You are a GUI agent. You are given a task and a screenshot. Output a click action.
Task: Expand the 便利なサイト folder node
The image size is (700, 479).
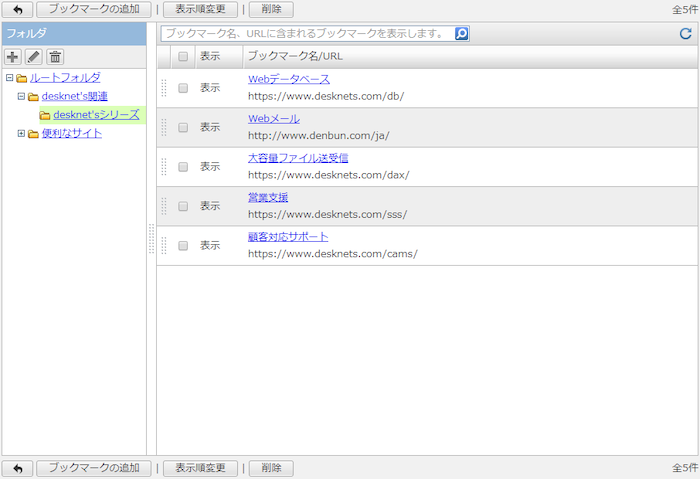click(x=21, y=134)
